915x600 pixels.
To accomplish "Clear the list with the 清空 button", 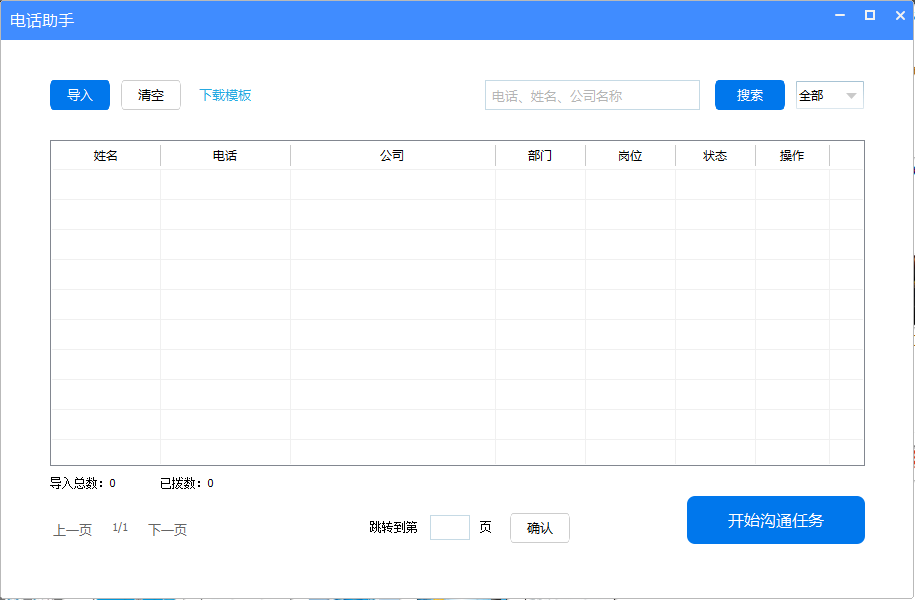I will [151, 95].
